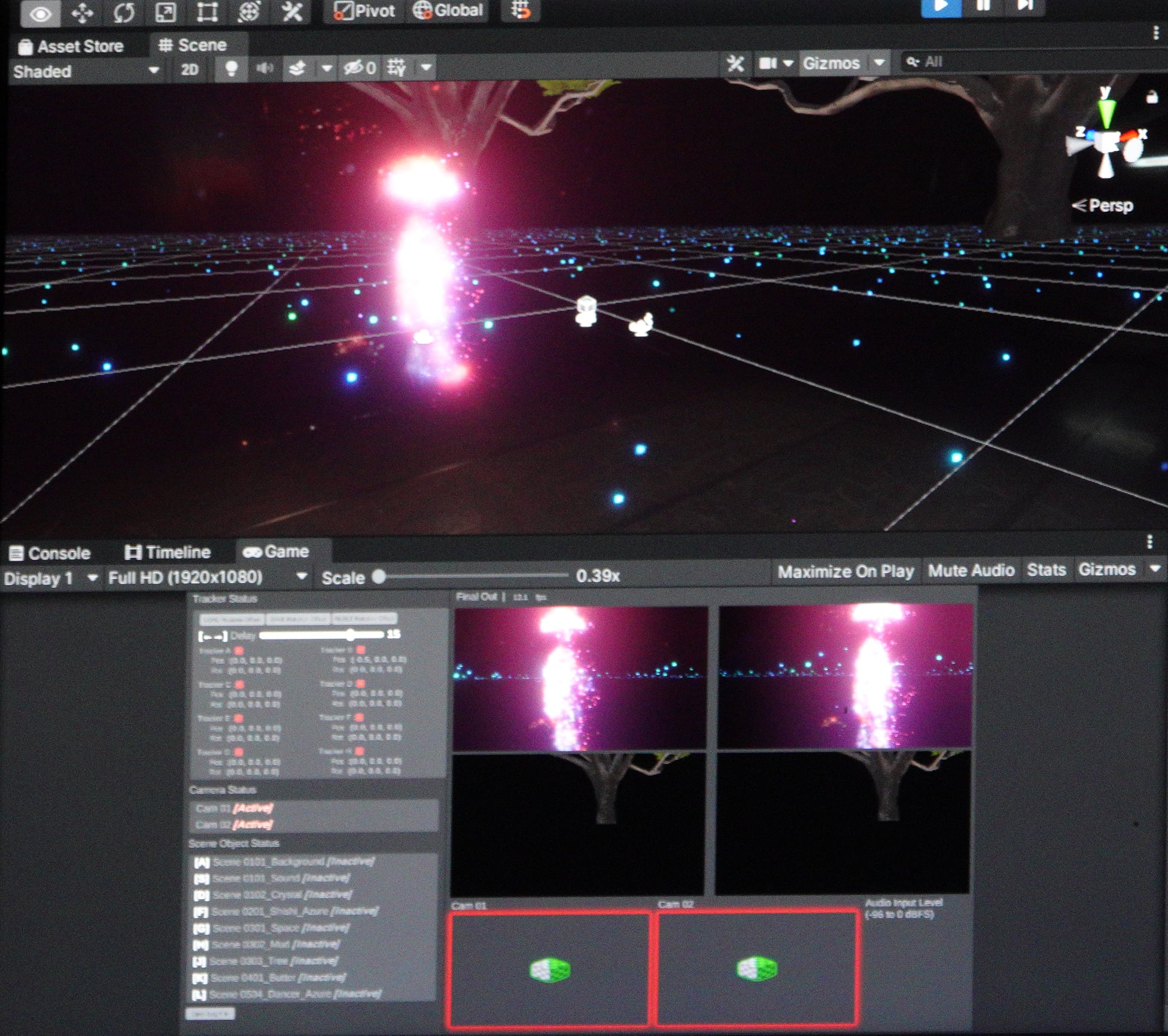Select the Scale tool icon

coord(165,12)
